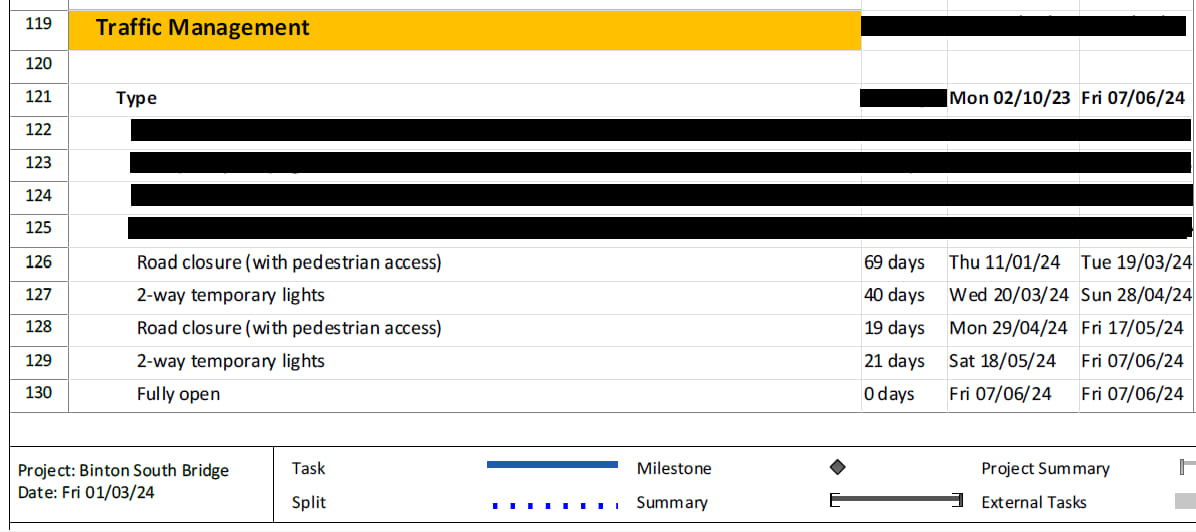
Task: Select row number 119
Action: click(38, 24)
